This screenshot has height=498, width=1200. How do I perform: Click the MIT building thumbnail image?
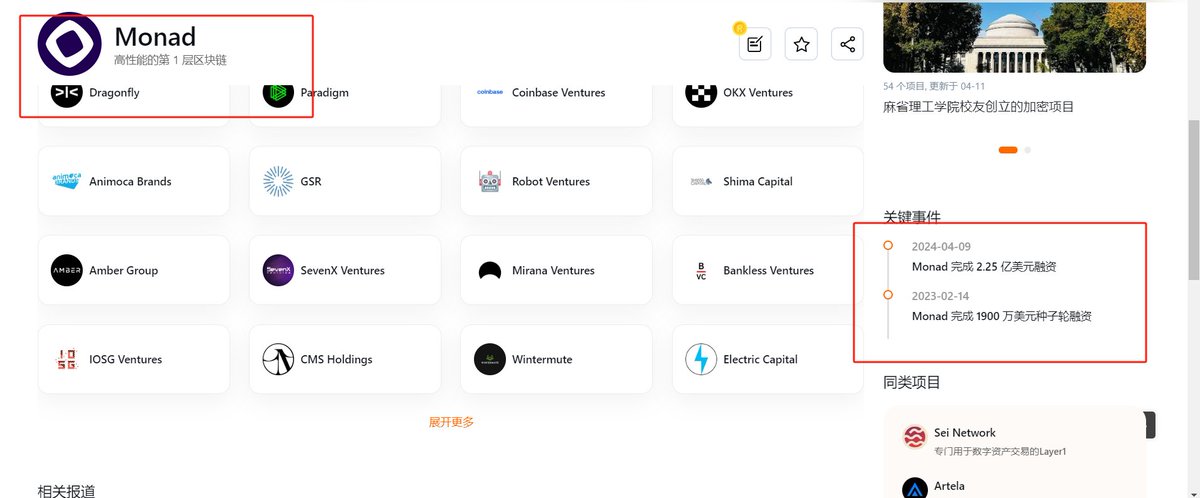click(1014, 36)
